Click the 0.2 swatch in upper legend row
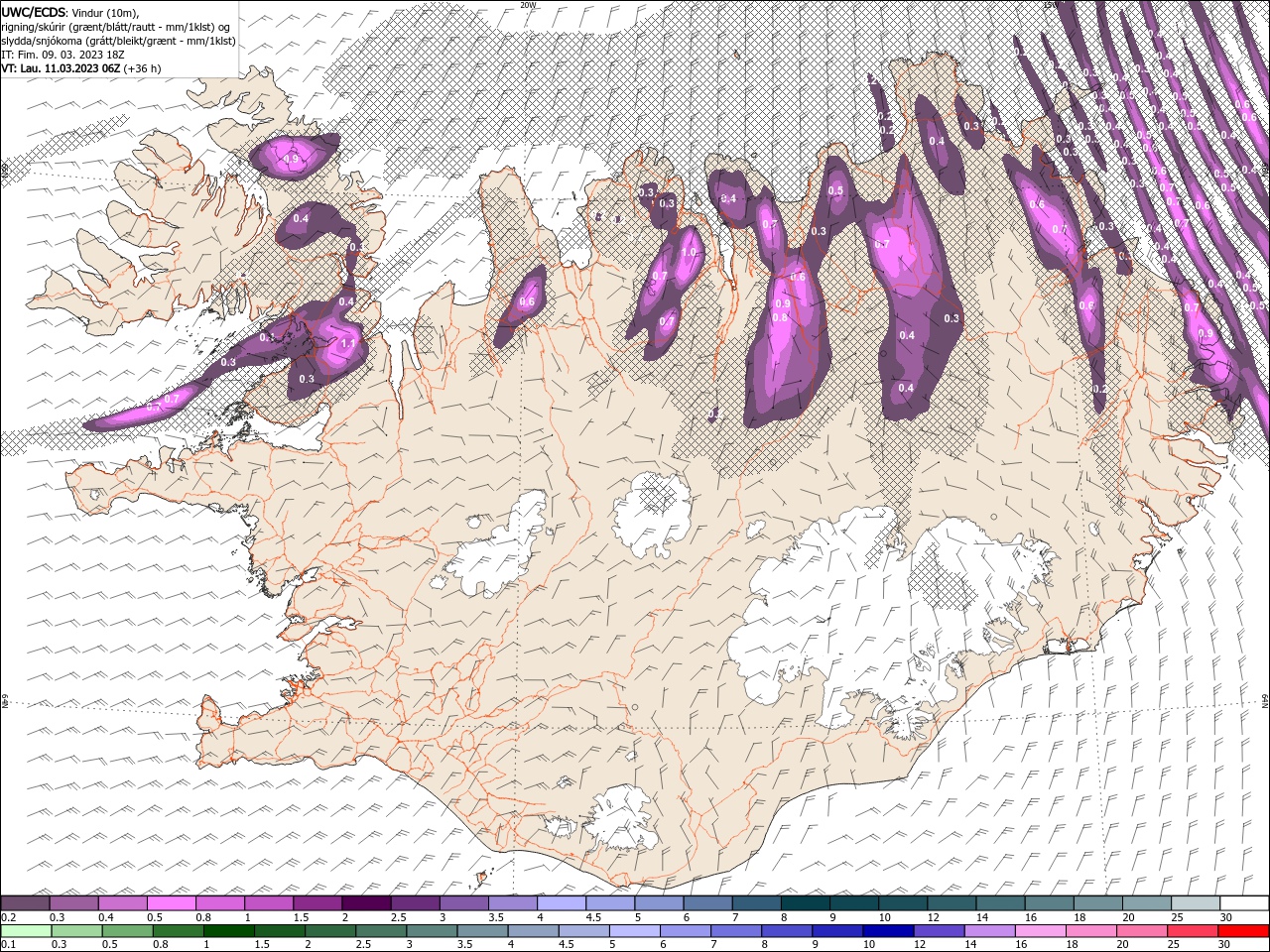The height and width of the screenshot is (952, 1270). coord(25,903)
